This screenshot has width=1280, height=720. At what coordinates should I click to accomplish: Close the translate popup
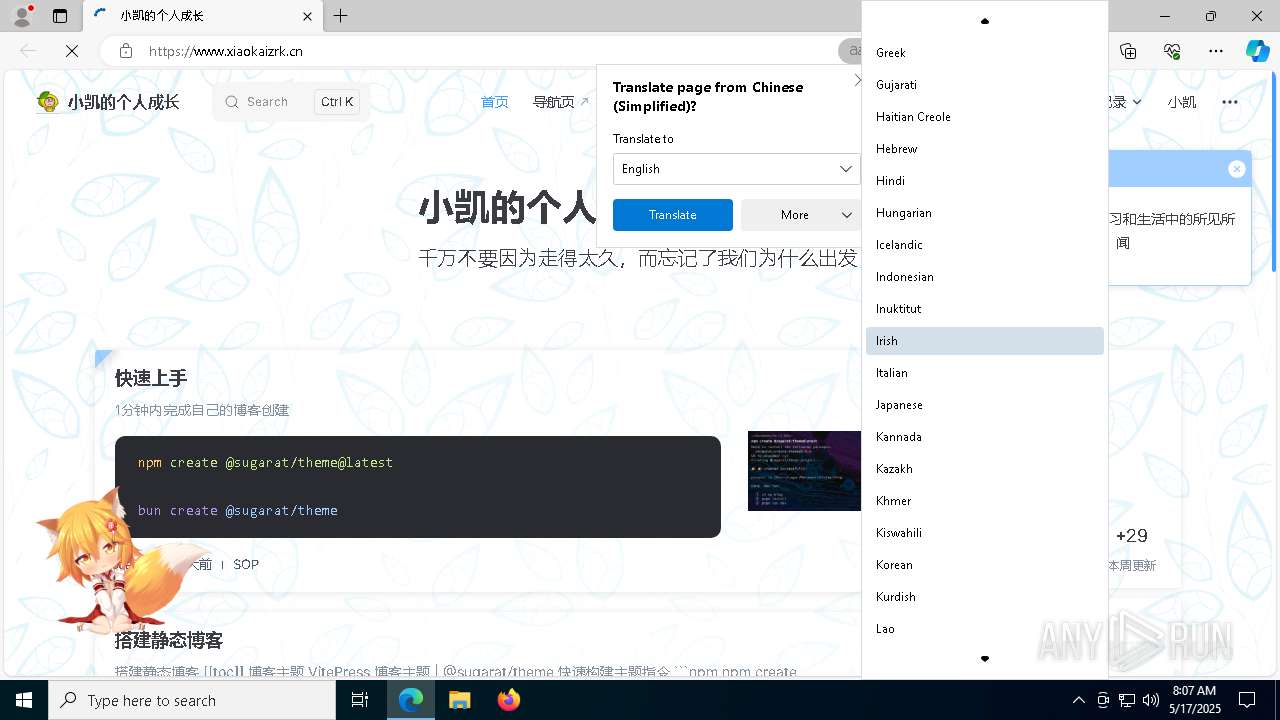(856, 80)
